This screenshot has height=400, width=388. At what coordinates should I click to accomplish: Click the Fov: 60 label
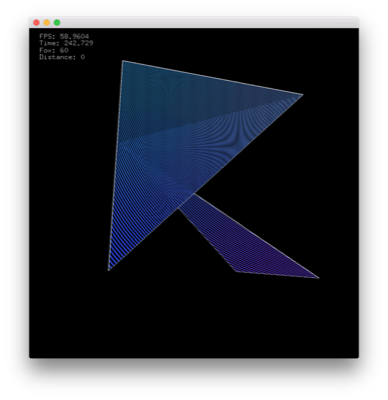coord(54,50)
